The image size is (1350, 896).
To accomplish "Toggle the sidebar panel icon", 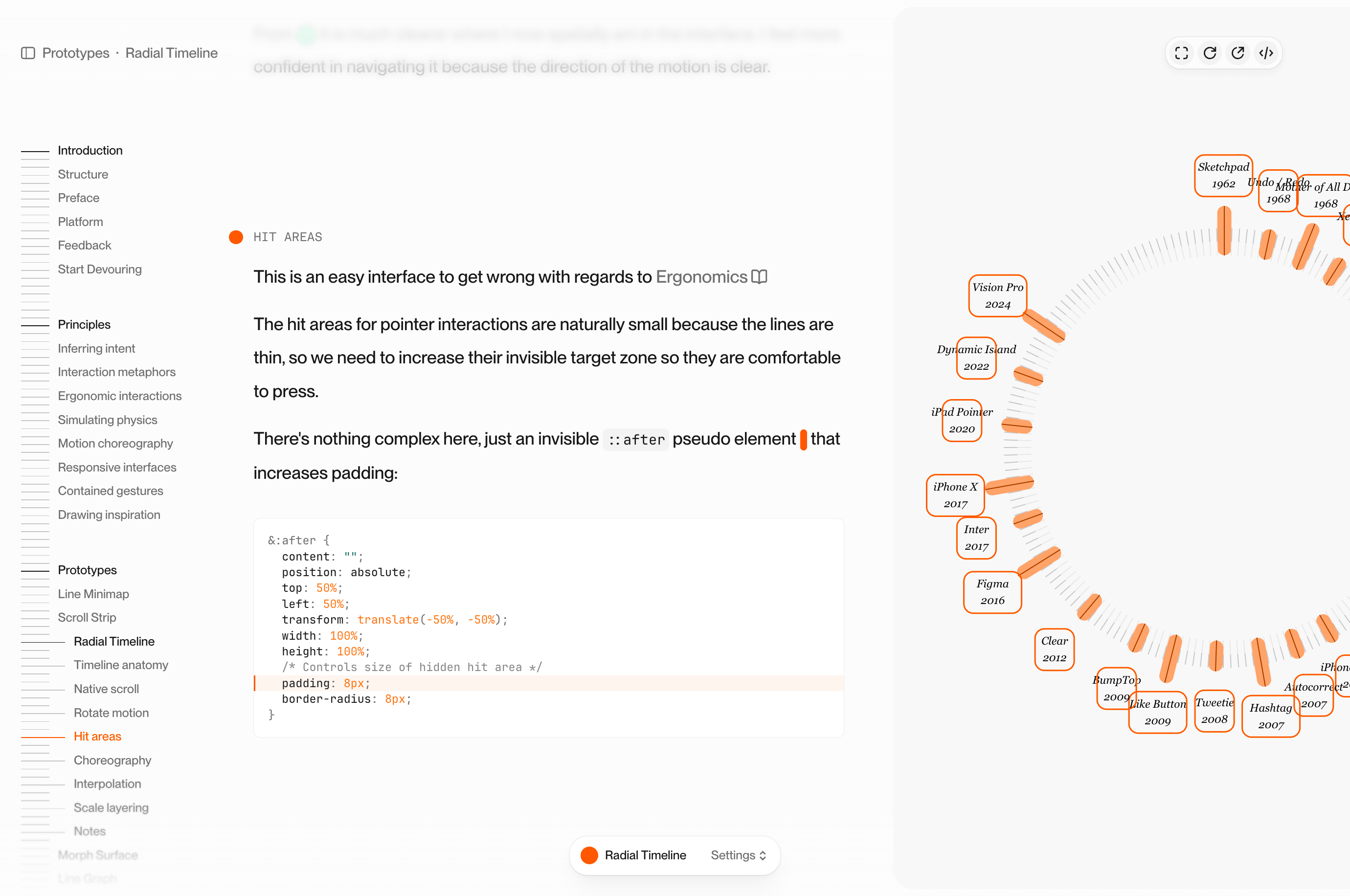I will pos(28,53).
